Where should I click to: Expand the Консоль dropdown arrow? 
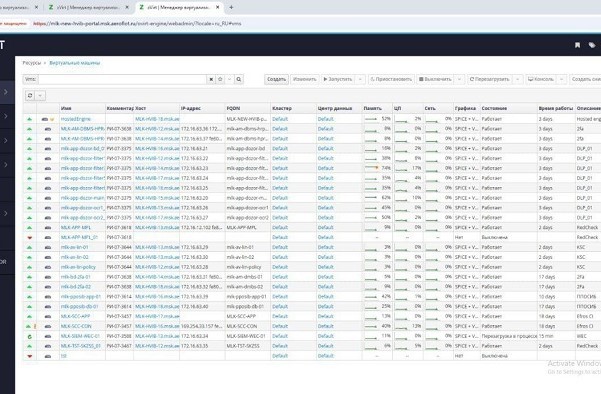(562, 79)
